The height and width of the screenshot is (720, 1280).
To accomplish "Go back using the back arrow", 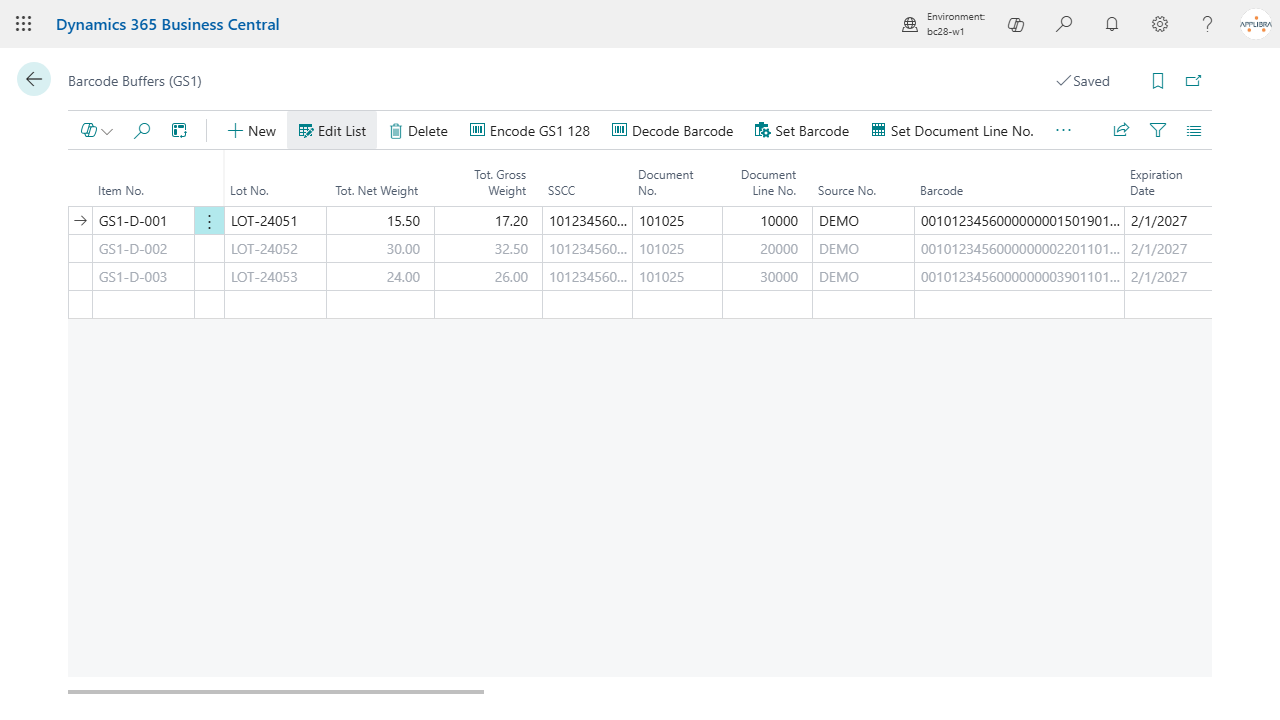I will [34, 80].
